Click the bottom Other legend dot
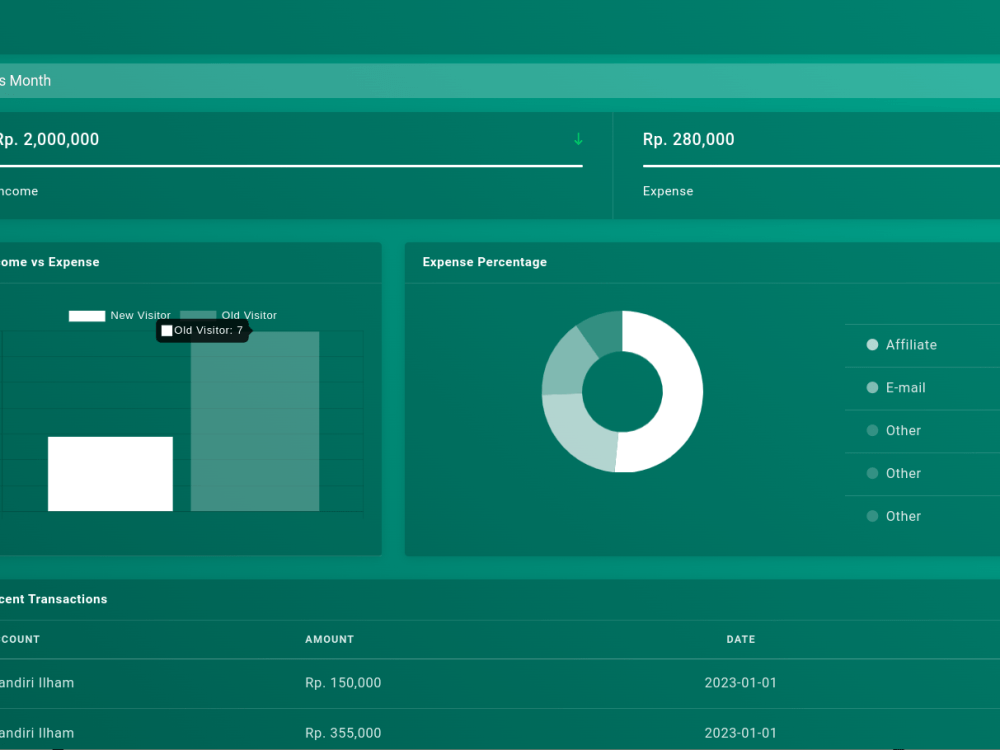The width and height of the screenshot is (1000, 750). click(873, 516)
